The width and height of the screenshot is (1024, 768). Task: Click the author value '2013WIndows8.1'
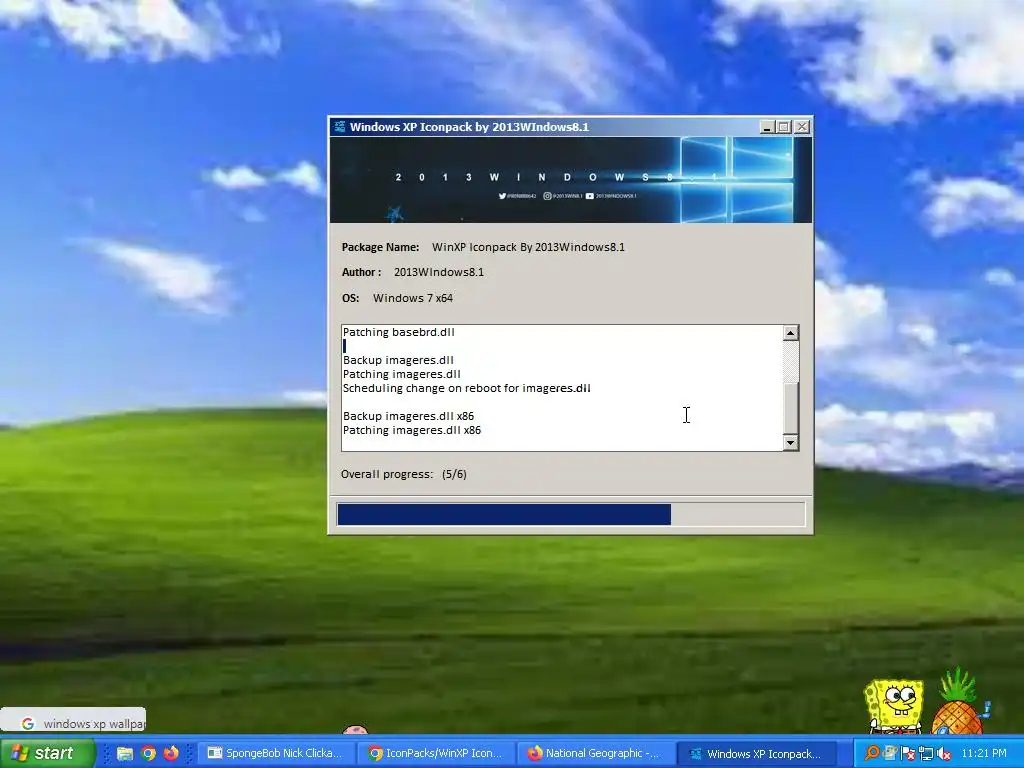point(439,272)
